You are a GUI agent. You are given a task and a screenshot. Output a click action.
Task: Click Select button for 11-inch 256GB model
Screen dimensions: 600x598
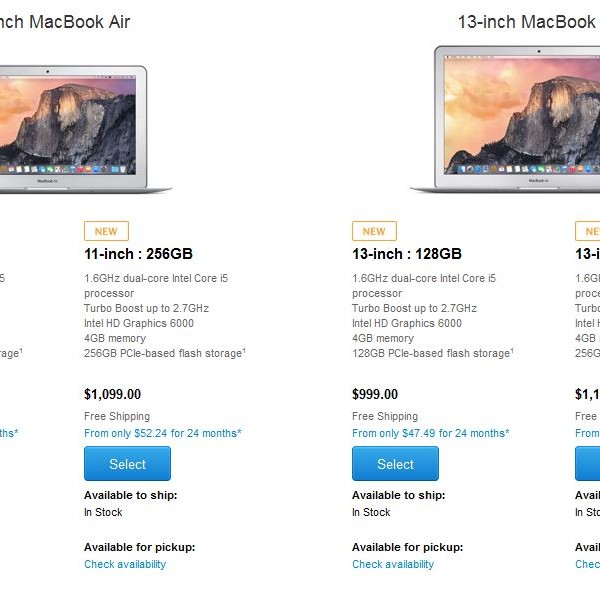[127, 464]
